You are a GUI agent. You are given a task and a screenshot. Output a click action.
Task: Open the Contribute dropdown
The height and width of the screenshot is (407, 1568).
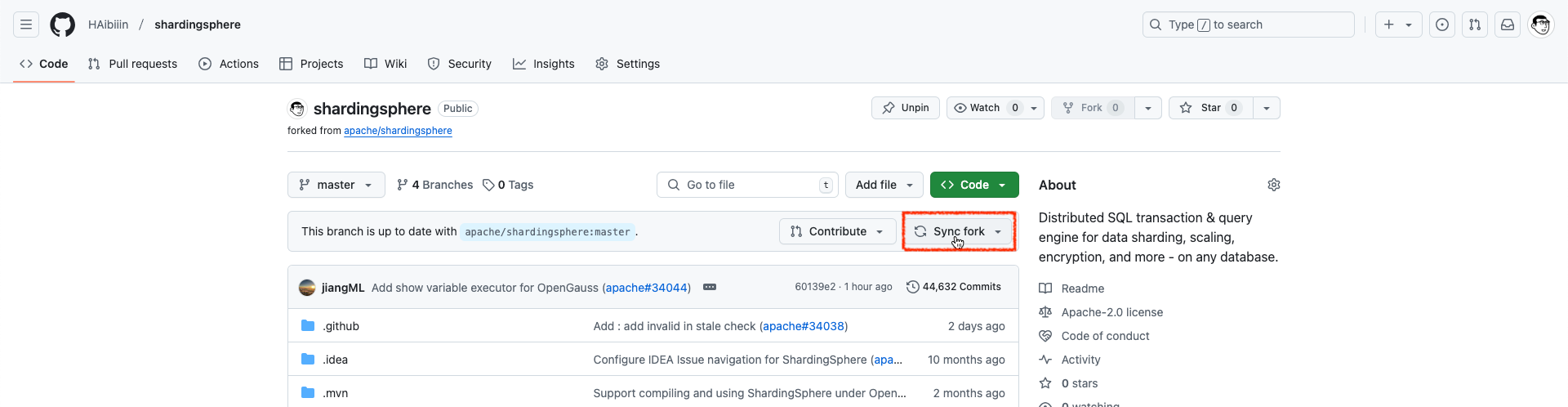[837, 231]
